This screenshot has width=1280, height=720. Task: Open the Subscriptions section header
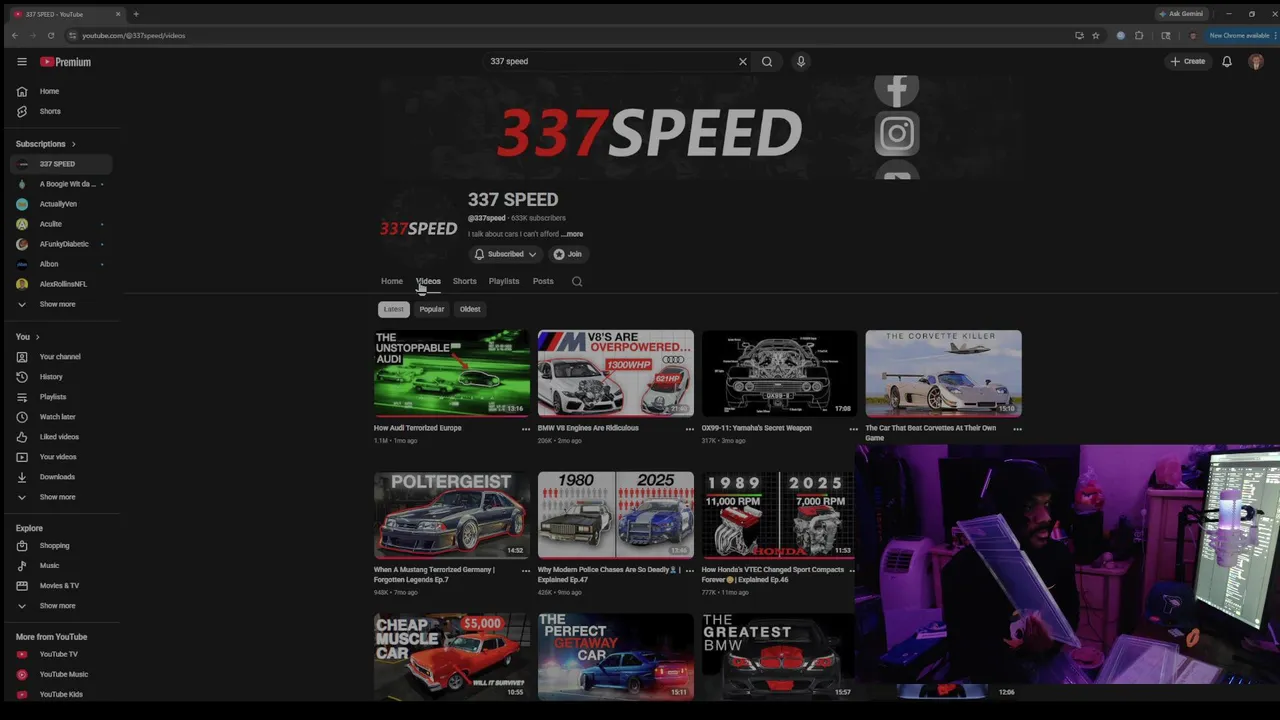[x=45, y=144]
